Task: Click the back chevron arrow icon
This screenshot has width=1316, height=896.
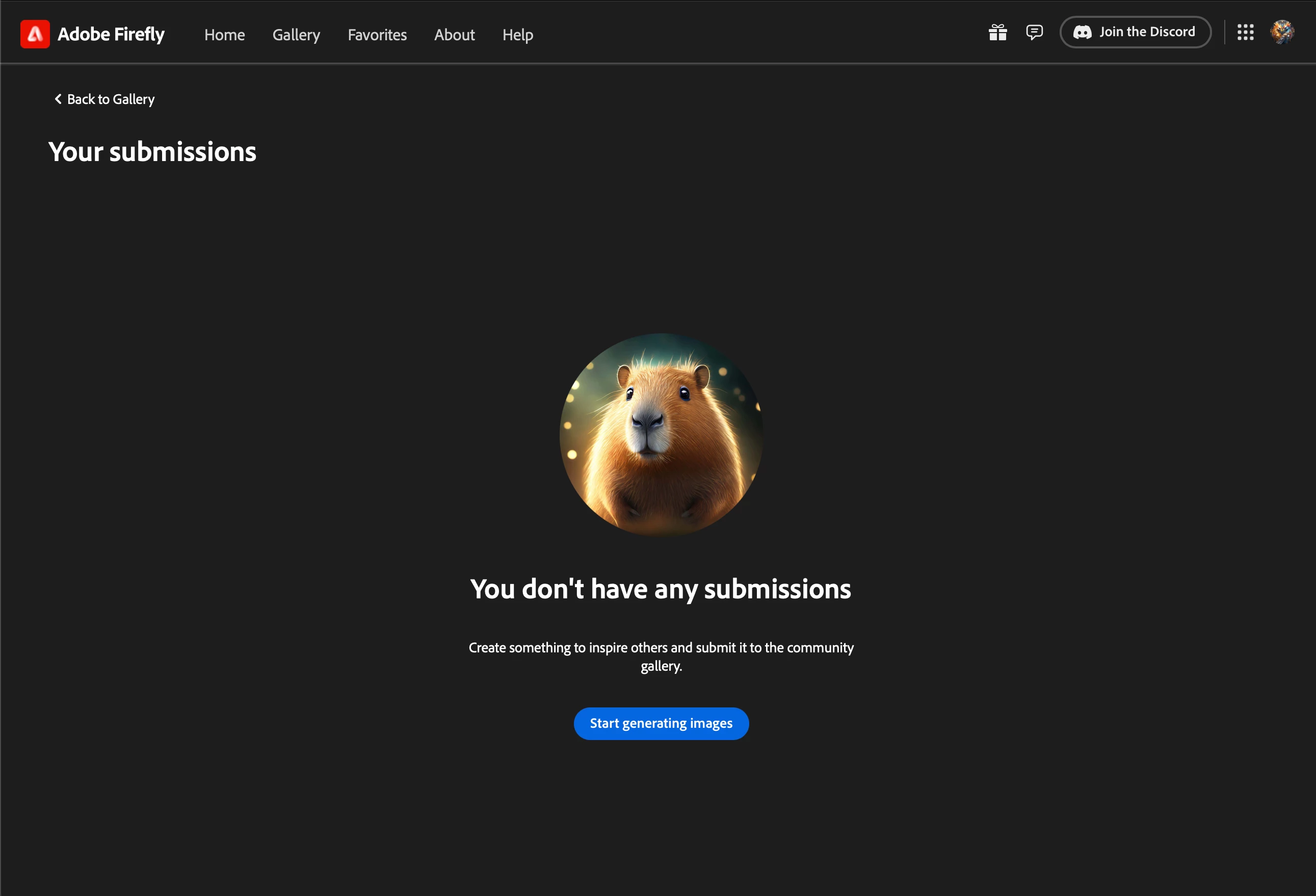Action: click(58, 99)
